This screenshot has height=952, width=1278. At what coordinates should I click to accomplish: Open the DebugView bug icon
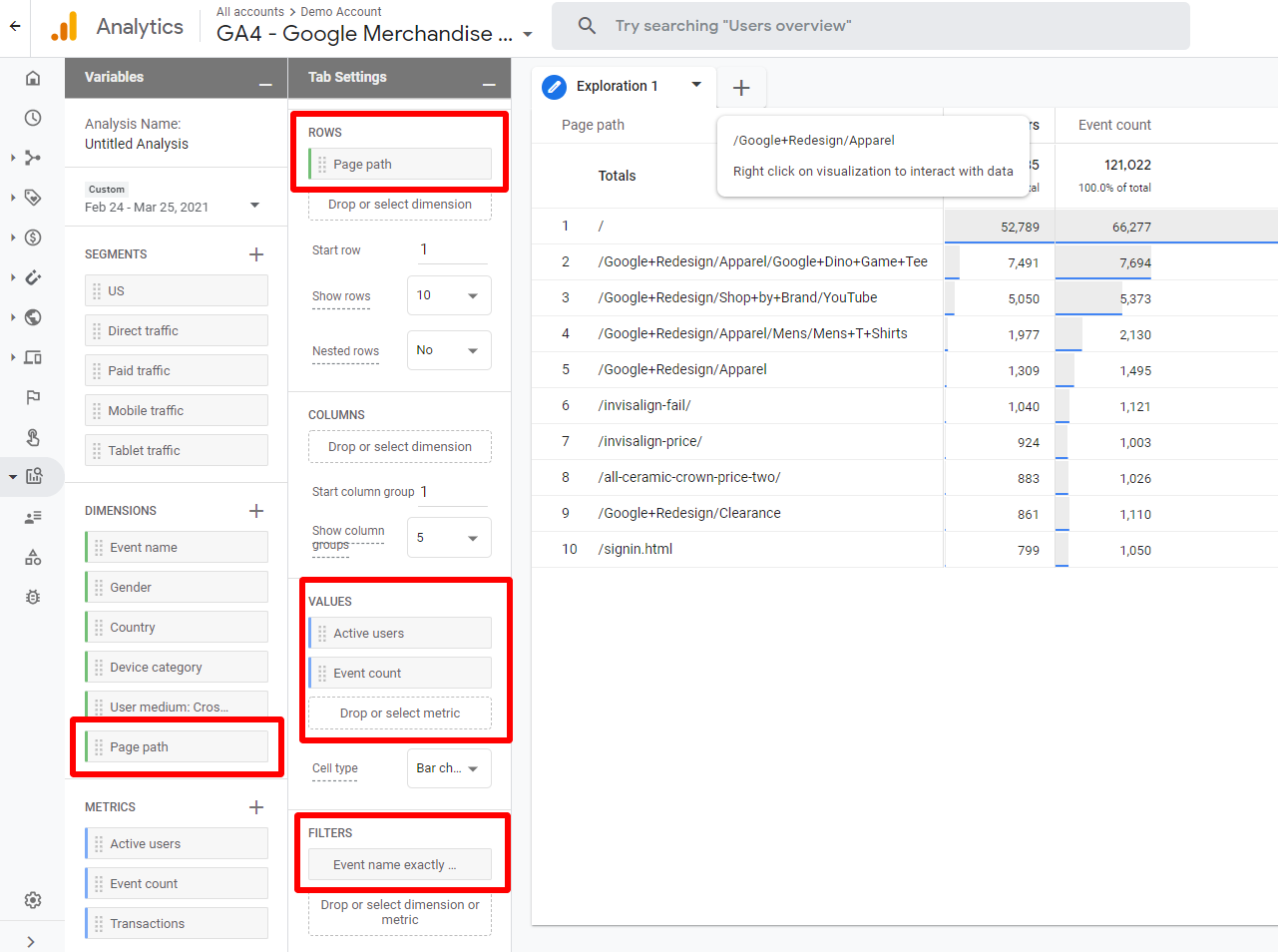click(33, 597)
